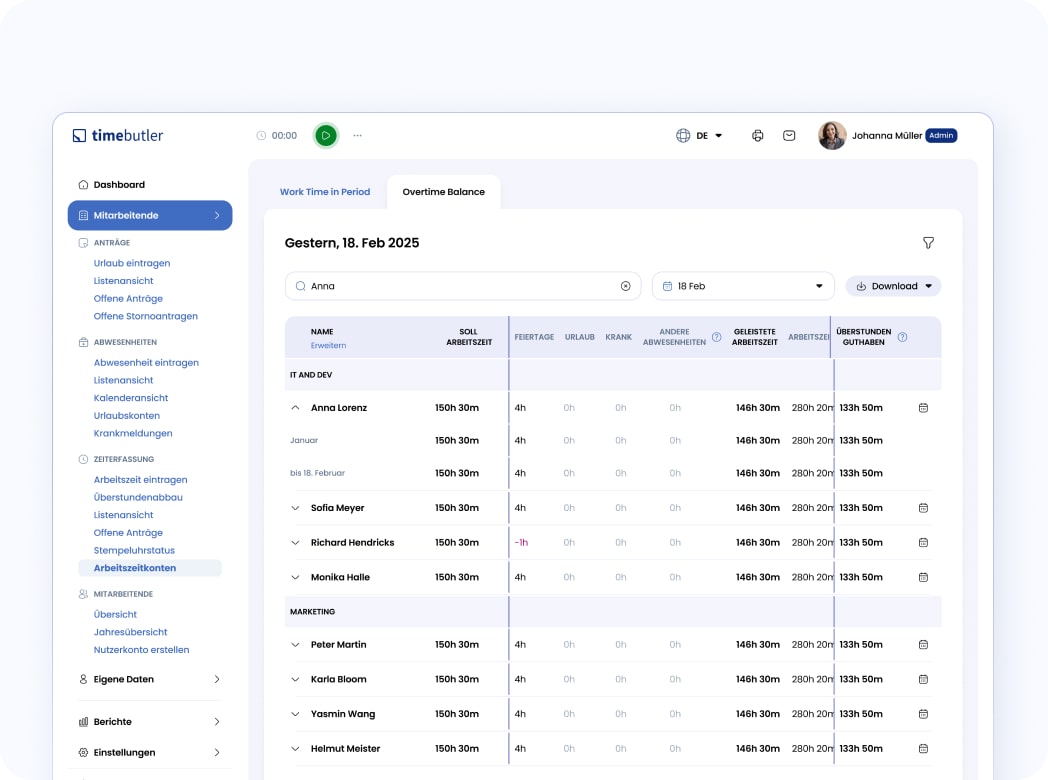Expand the Sofia Meyer row
Image resolution: width=1048 pixels, height=780 pixels.
coord(295,508)
